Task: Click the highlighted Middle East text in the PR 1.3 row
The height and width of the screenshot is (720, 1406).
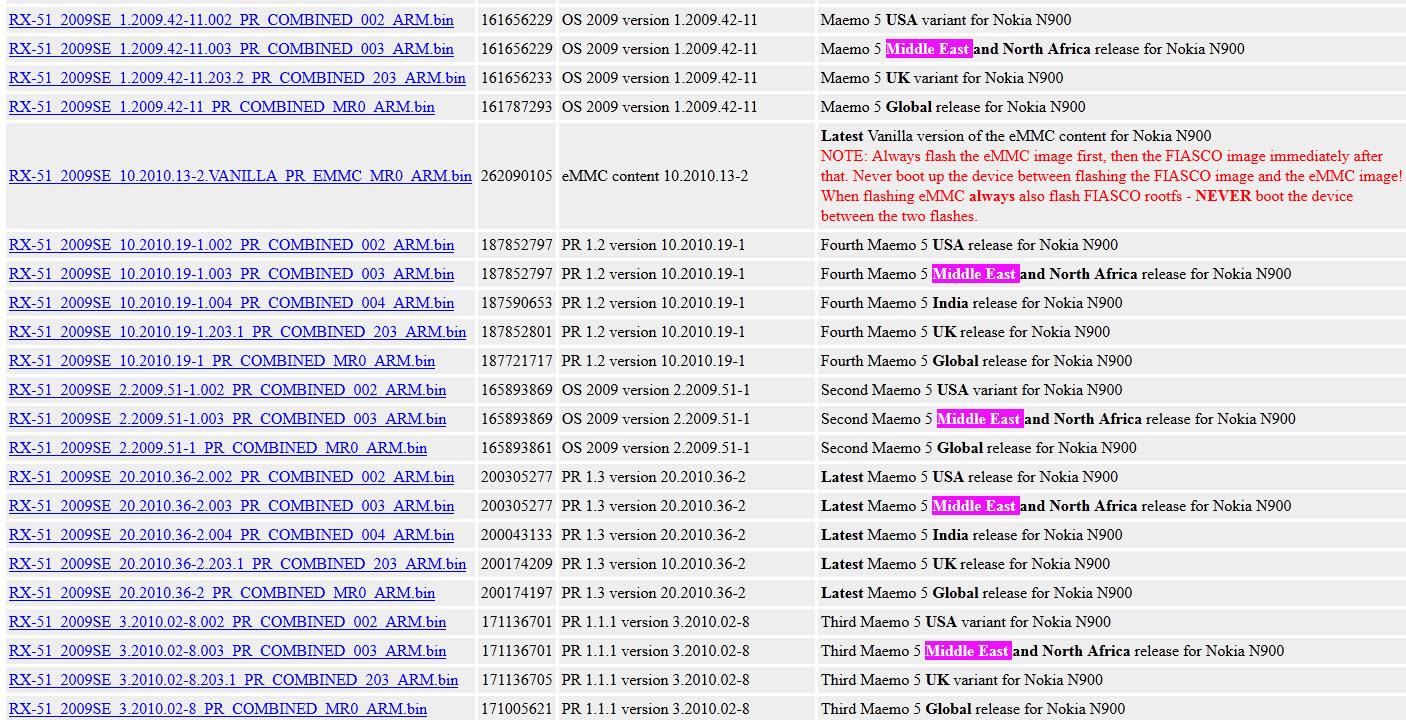Action: point(974,506)
